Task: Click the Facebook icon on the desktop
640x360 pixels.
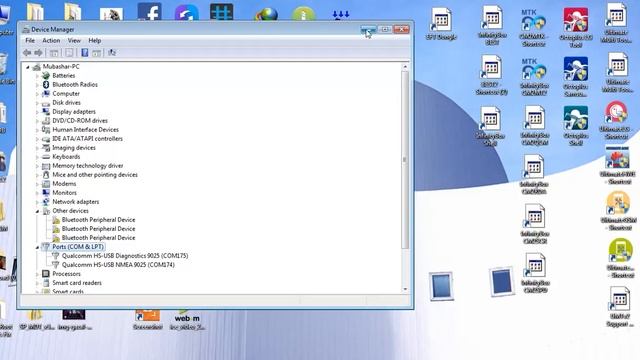Action: click(149, 11)
